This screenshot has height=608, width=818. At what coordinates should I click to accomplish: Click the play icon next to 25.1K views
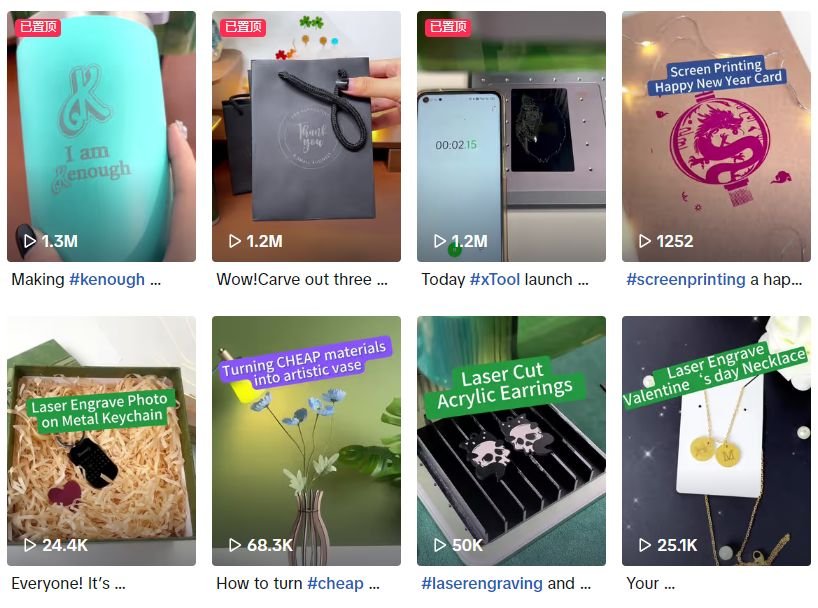pos(645,545)
